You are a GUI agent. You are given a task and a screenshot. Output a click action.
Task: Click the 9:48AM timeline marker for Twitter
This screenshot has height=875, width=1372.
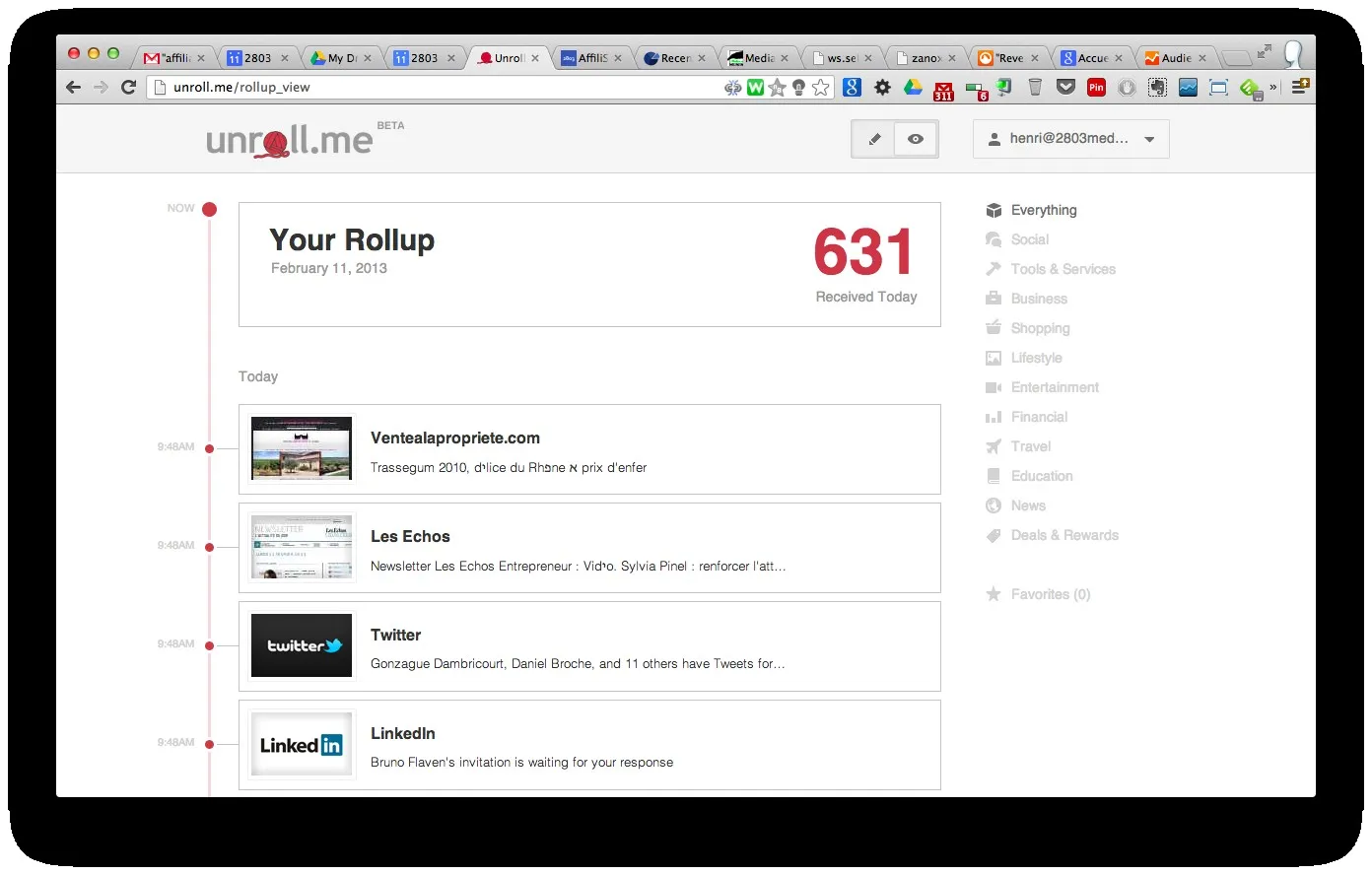pos(209,645)
